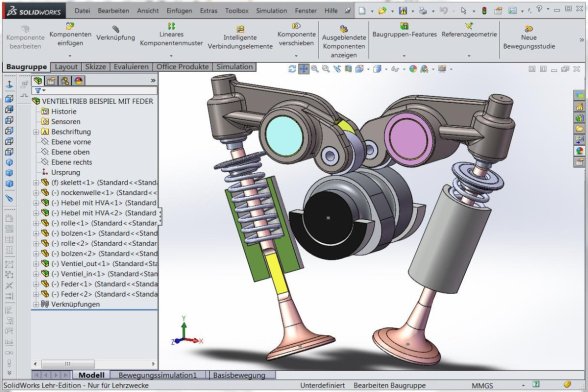The height and width of the screenshot is (392, 588).
Task: Select the rolle<1> component
Action: coord(104,223)
